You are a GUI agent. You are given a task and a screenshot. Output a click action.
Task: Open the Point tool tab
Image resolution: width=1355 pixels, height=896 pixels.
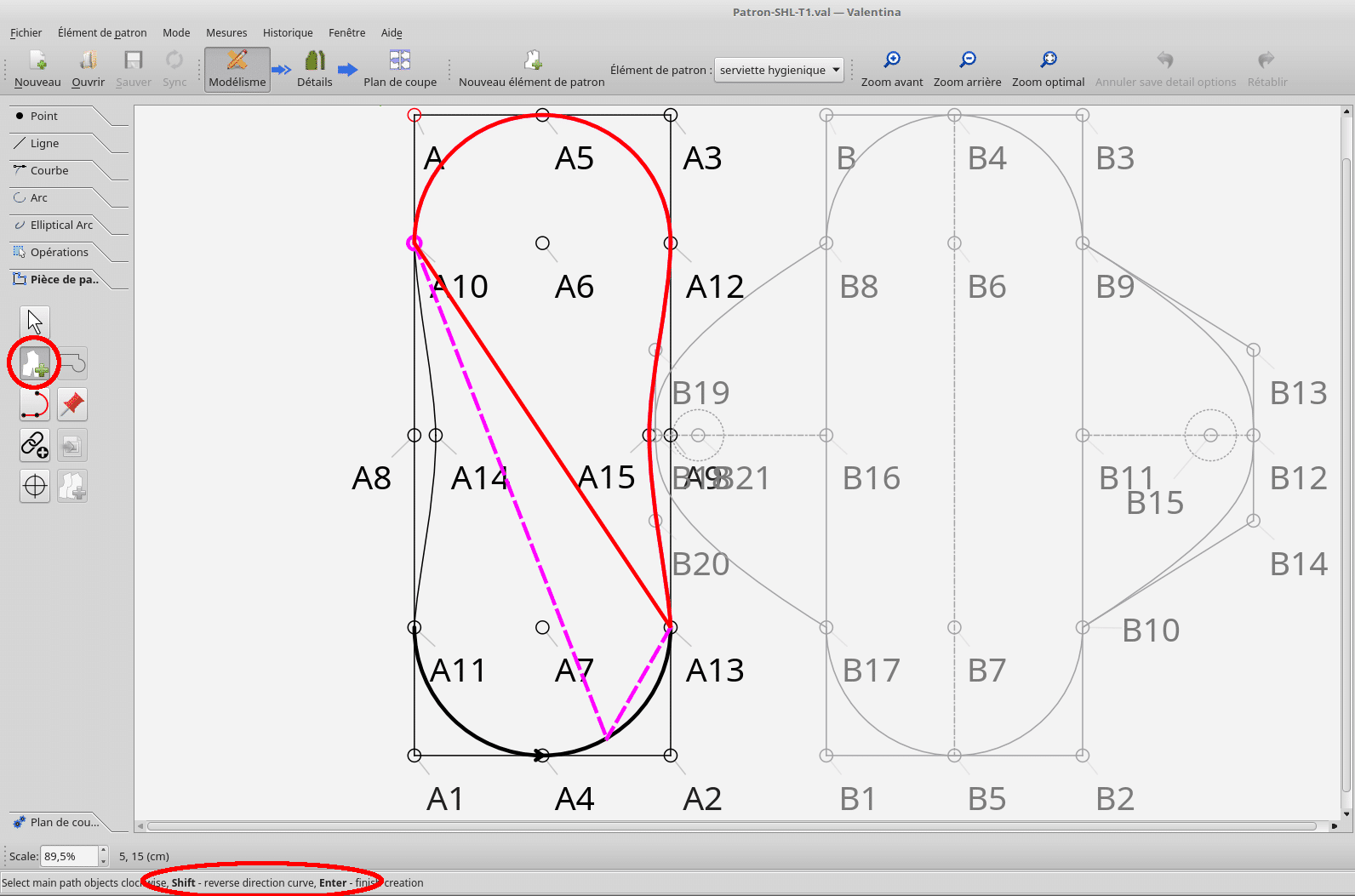(x=60, y=116)
